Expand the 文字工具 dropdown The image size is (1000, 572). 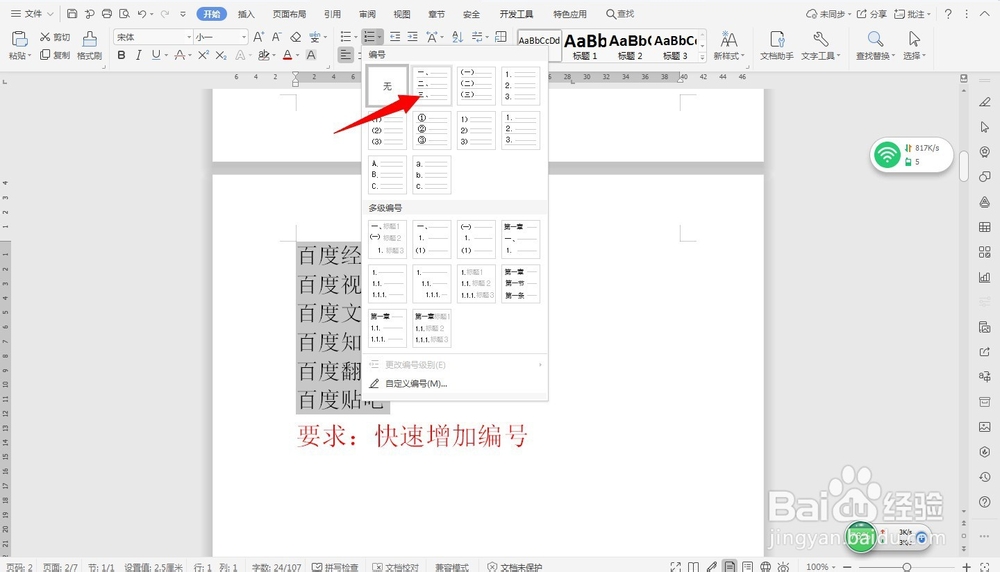point(821,55)
